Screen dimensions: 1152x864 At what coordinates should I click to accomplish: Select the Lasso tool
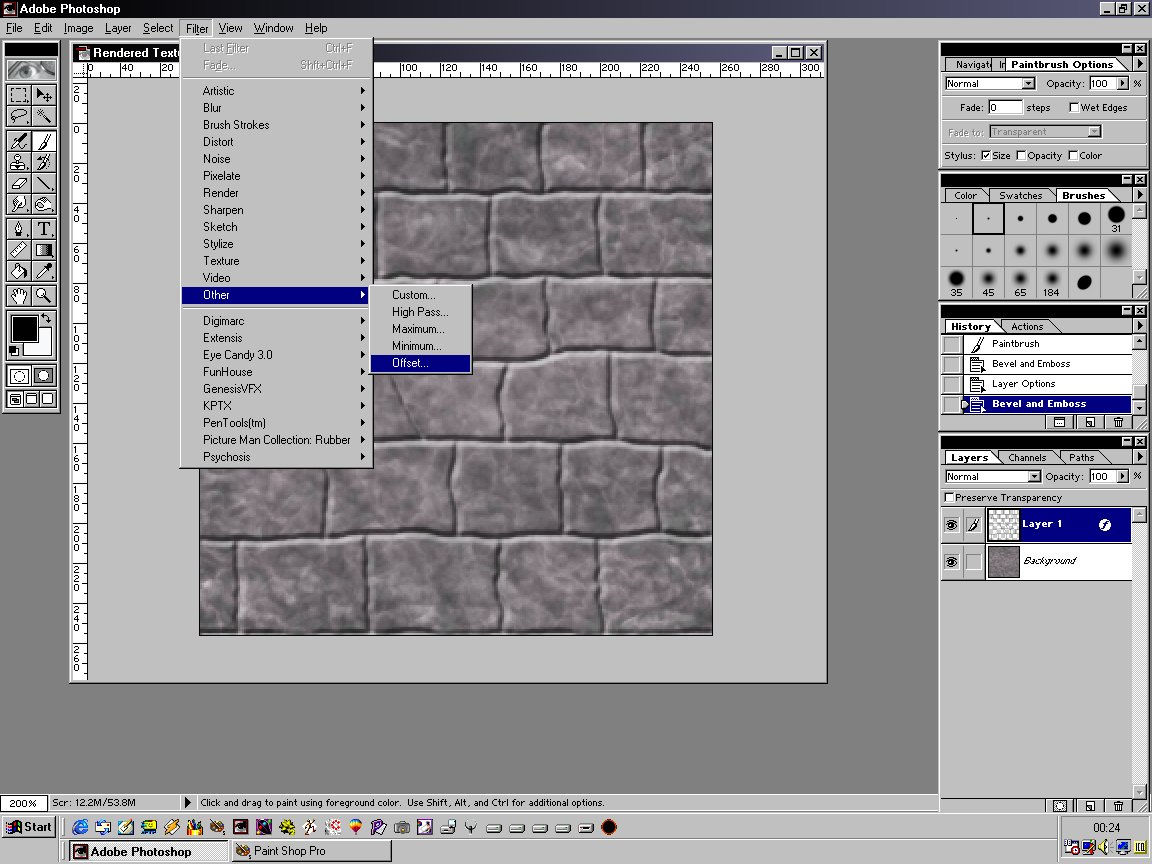[x=19, y=115]
